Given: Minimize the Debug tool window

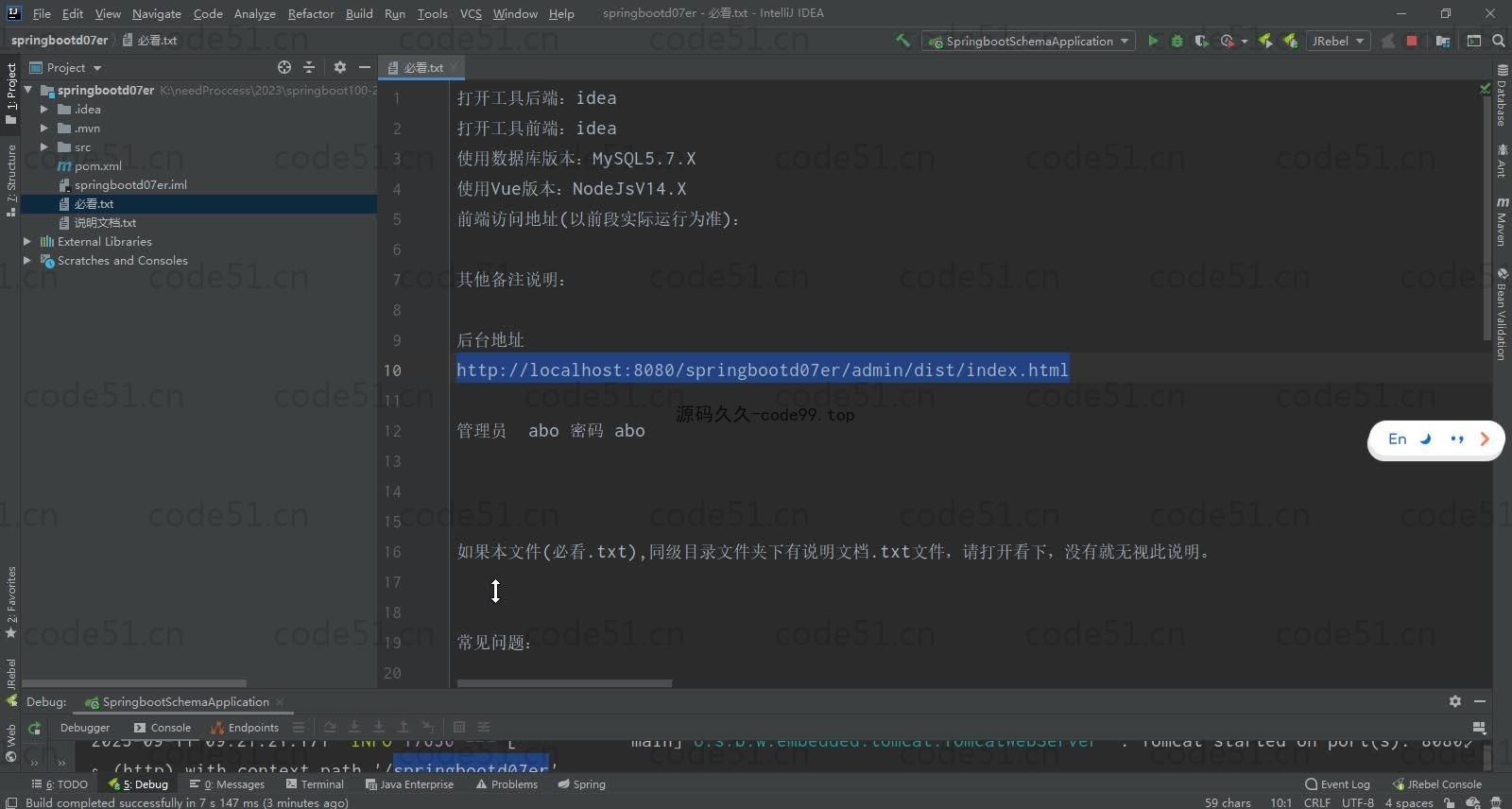Looking at the screenshot, I should click(x=1480, y=700).
